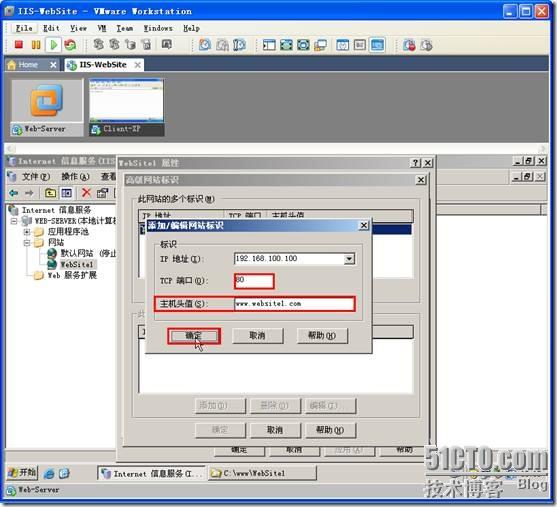Click the Take Snapshot clock icon
This screenshot has width=557, height=507.
tap(205, 45)
